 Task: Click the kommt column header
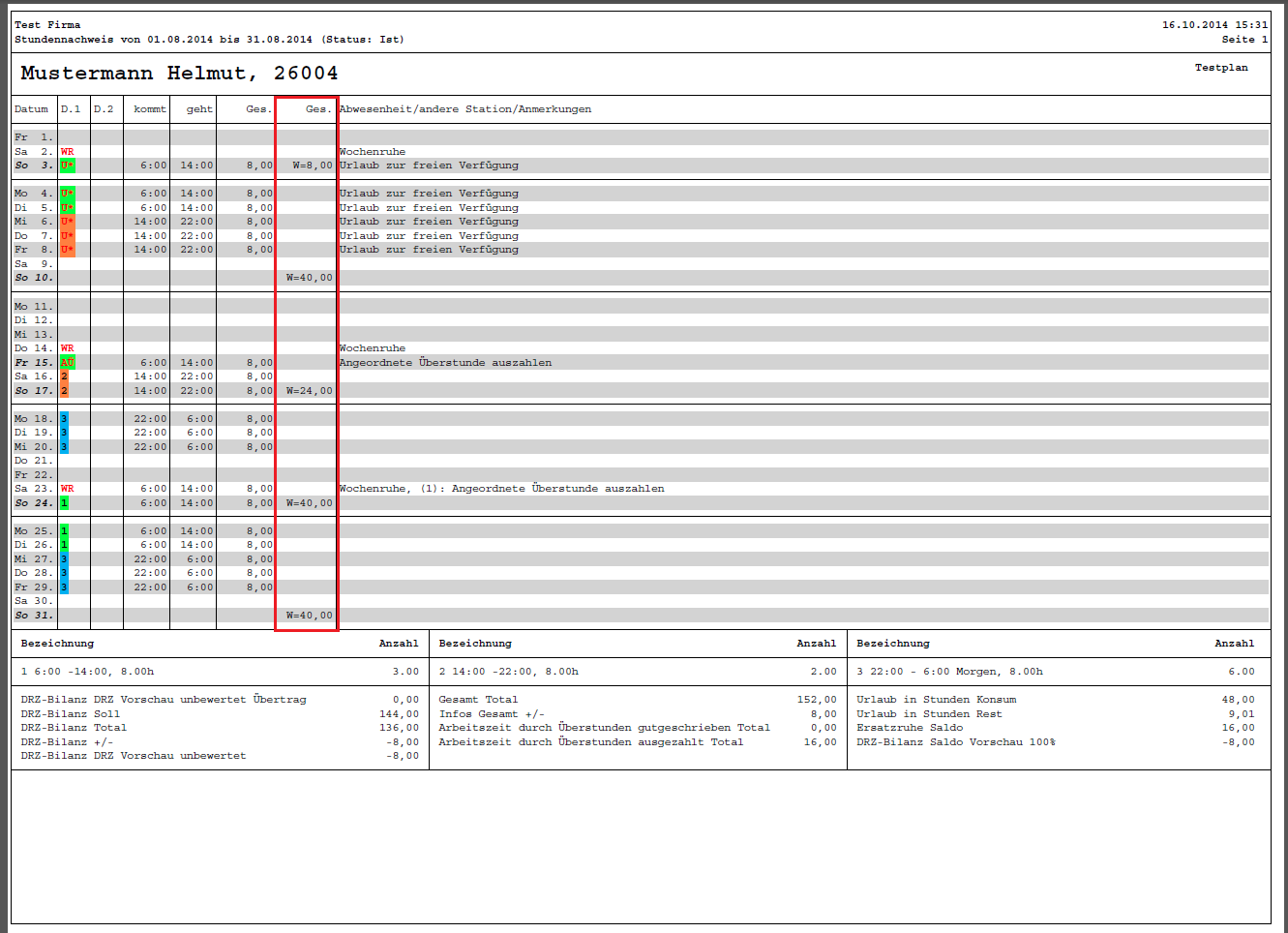pos(150,109)
